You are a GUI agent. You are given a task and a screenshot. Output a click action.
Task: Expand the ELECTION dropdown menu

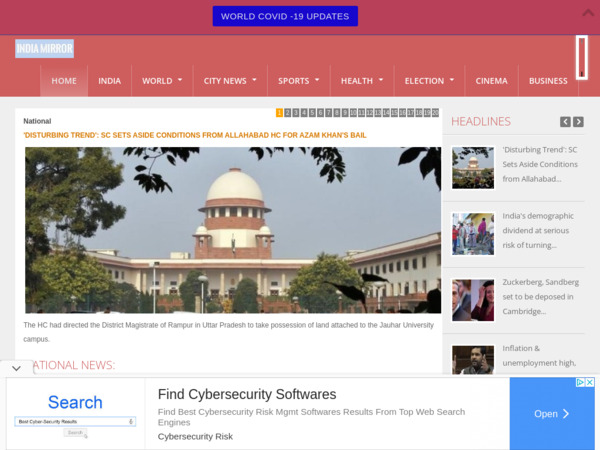pyautogui.click(x=429, y=81)
